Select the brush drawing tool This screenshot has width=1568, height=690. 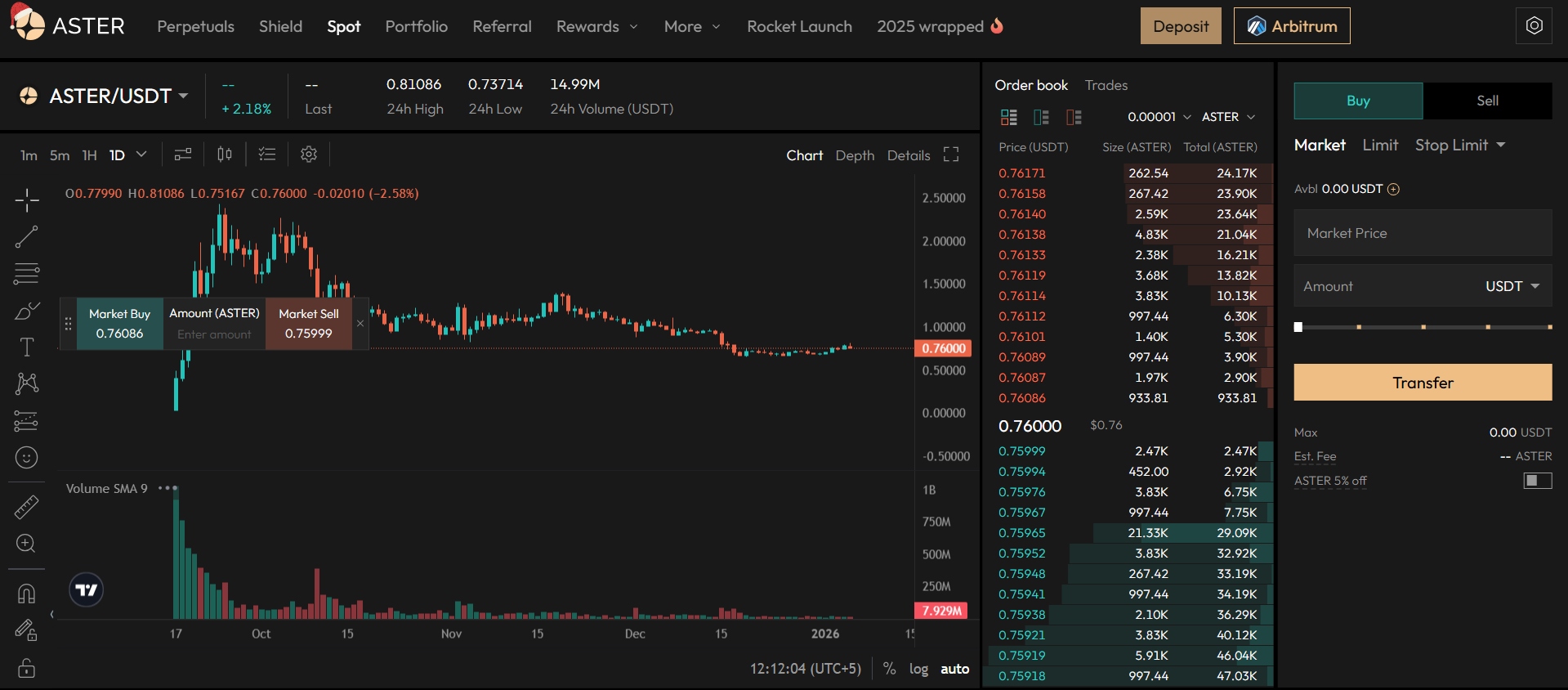click(27, 311)
